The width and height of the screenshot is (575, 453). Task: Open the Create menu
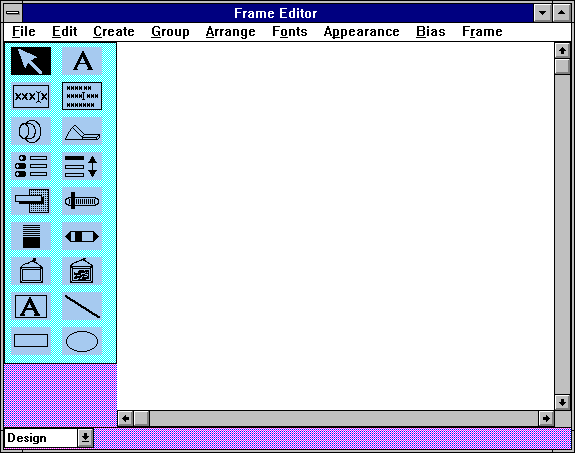(114, 32)
